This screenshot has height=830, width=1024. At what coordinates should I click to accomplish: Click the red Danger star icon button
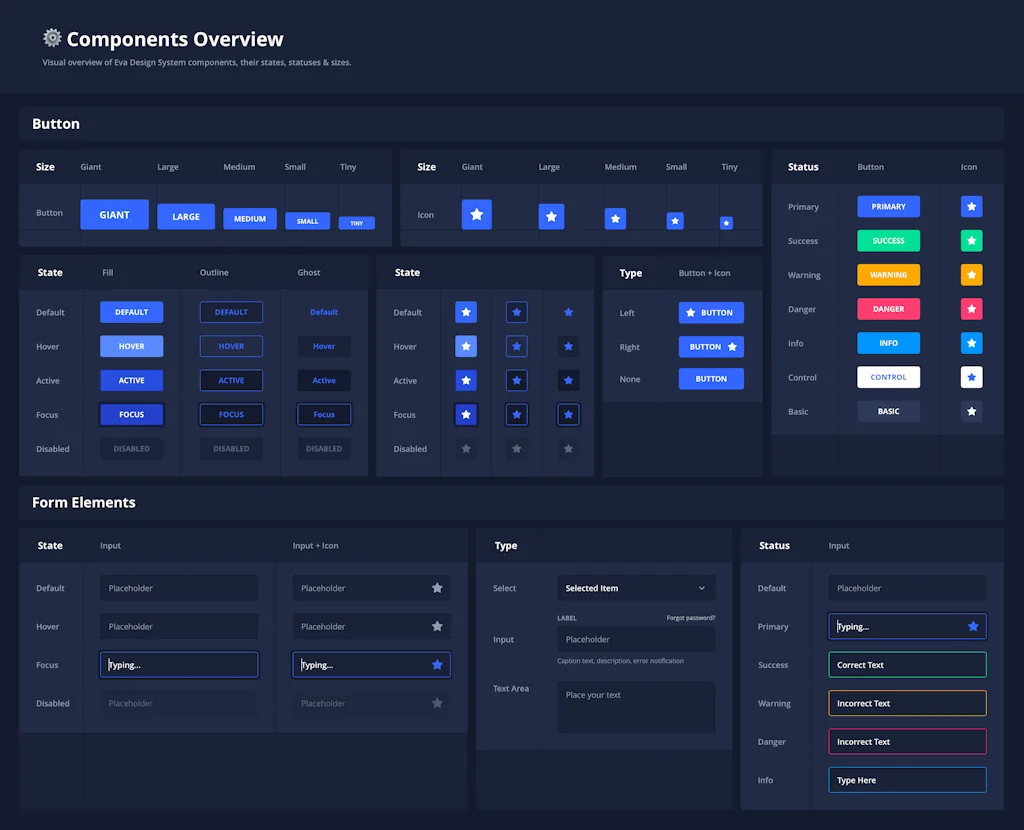click(x=971, y=309)
